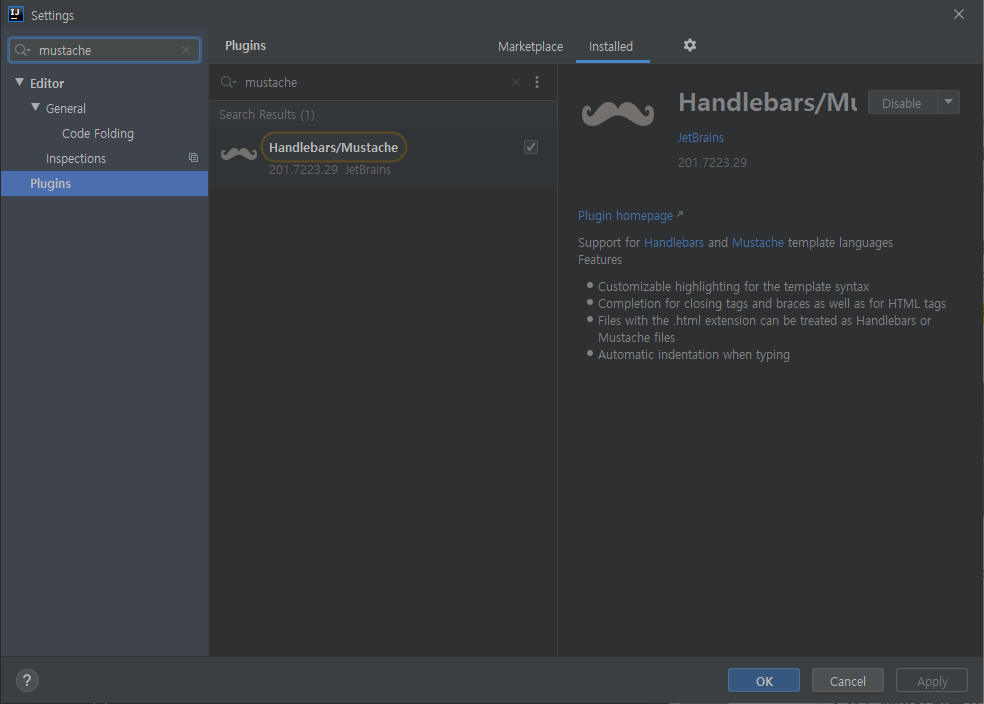This screenshot has width=984, height=704.
Task: Click the IntelliJ IDEA logo in title bar
Action: click(16, 14)
